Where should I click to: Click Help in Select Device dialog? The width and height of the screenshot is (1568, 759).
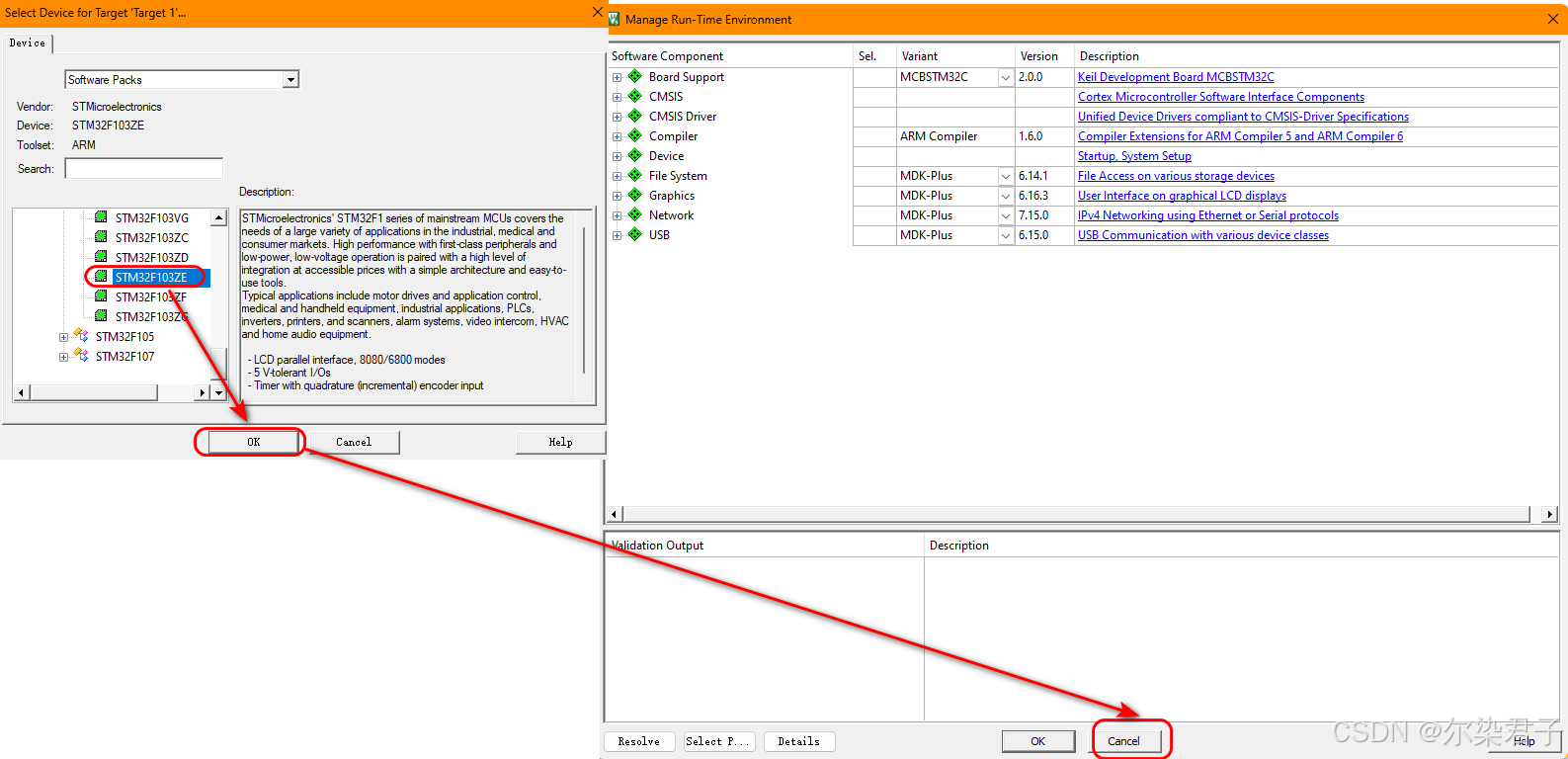(x=560, y=442)
